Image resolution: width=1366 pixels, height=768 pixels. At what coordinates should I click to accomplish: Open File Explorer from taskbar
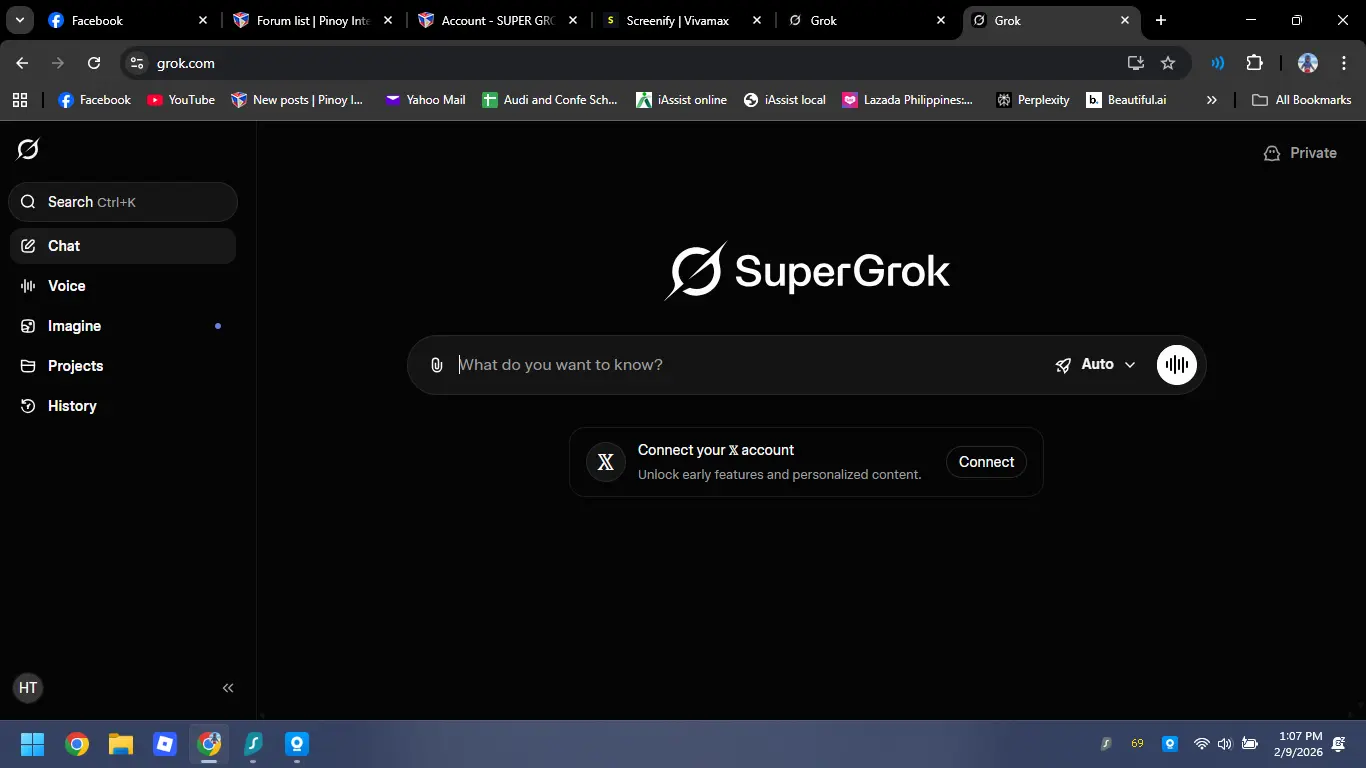tap(121, 744)
